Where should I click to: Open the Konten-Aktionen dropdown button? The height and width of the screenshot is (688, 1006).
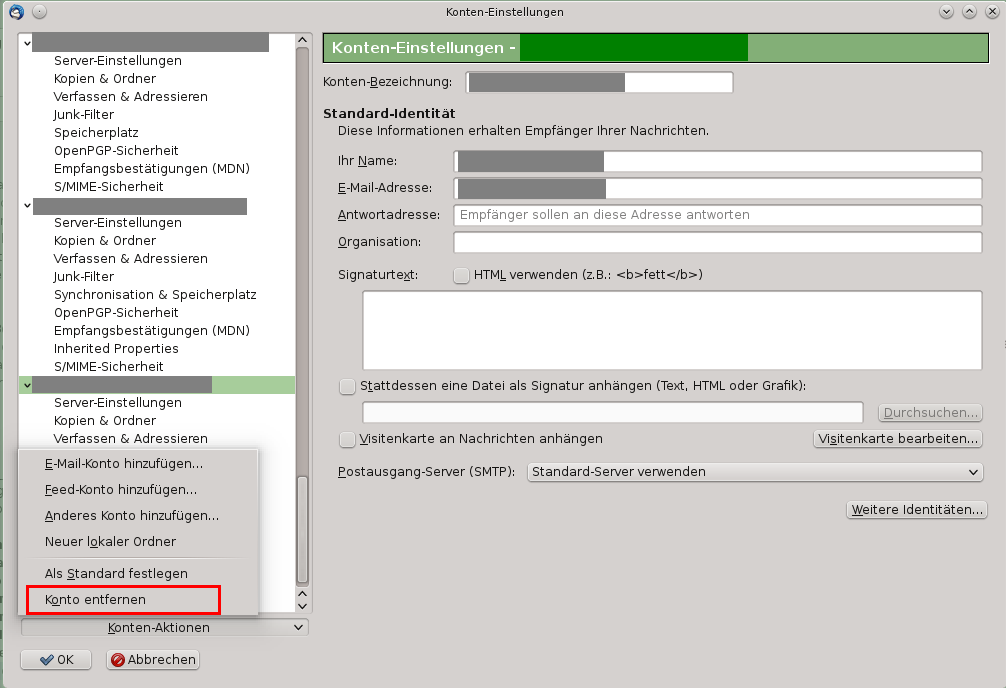point(165,628)
